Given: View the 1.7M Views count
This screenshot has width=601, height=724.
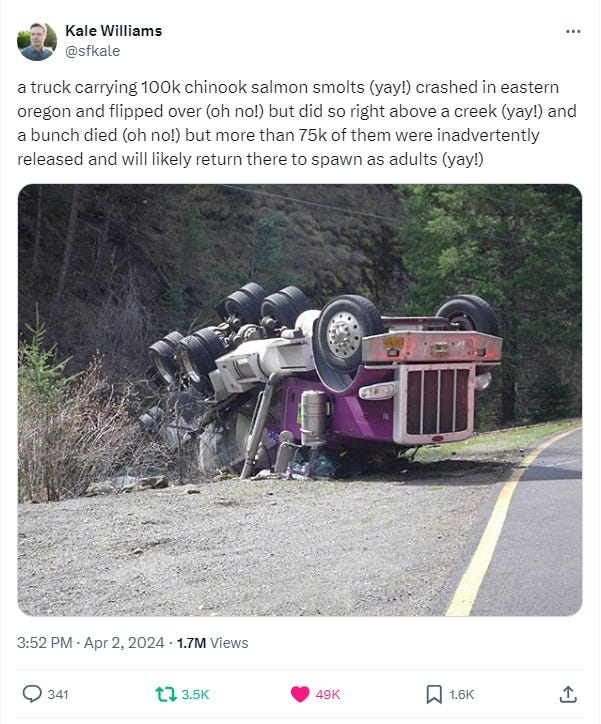Looking at the screenshot, I should [x=212, y=643].
